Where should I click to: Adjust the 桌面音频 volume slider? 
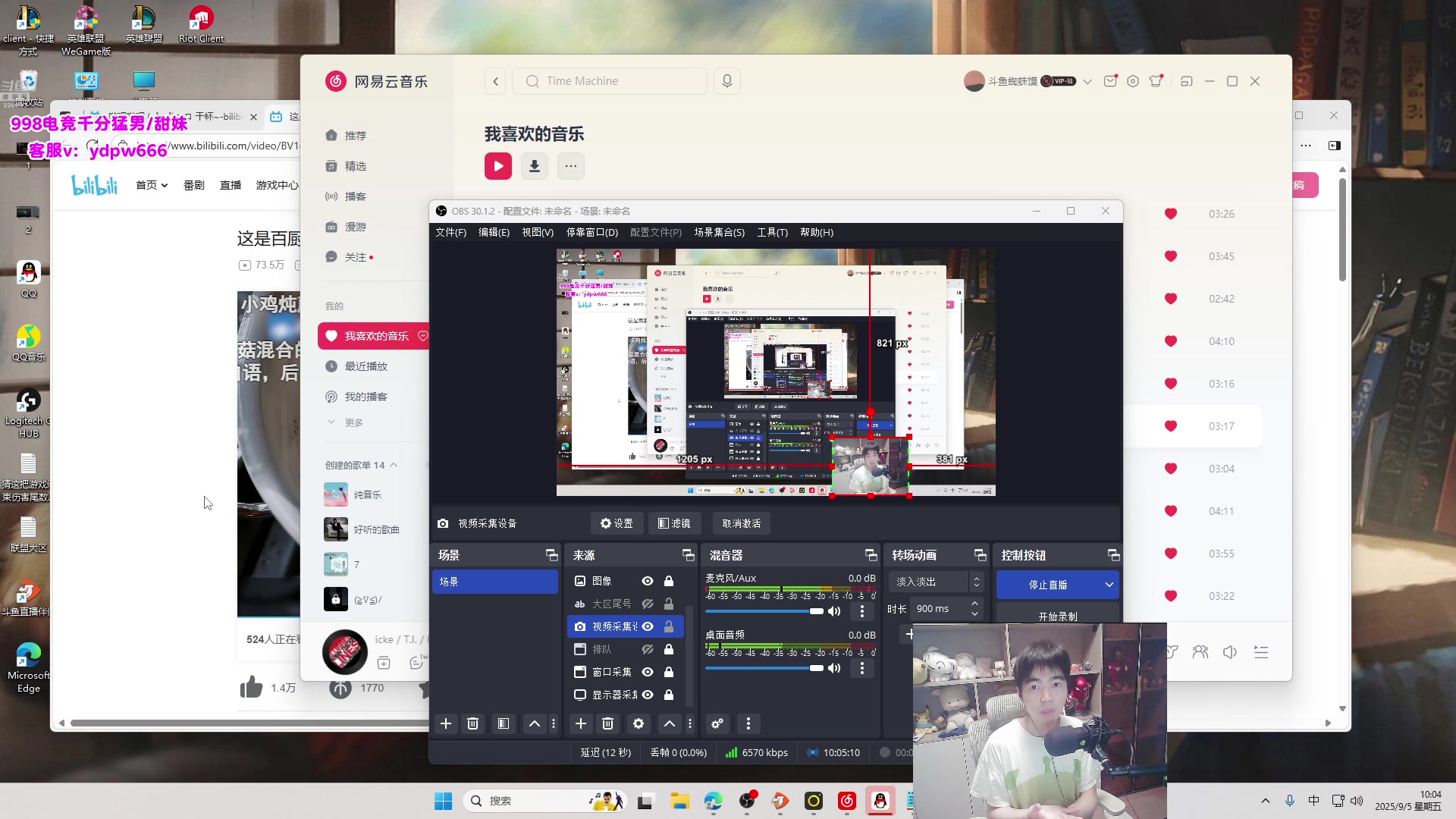point(764,668)
